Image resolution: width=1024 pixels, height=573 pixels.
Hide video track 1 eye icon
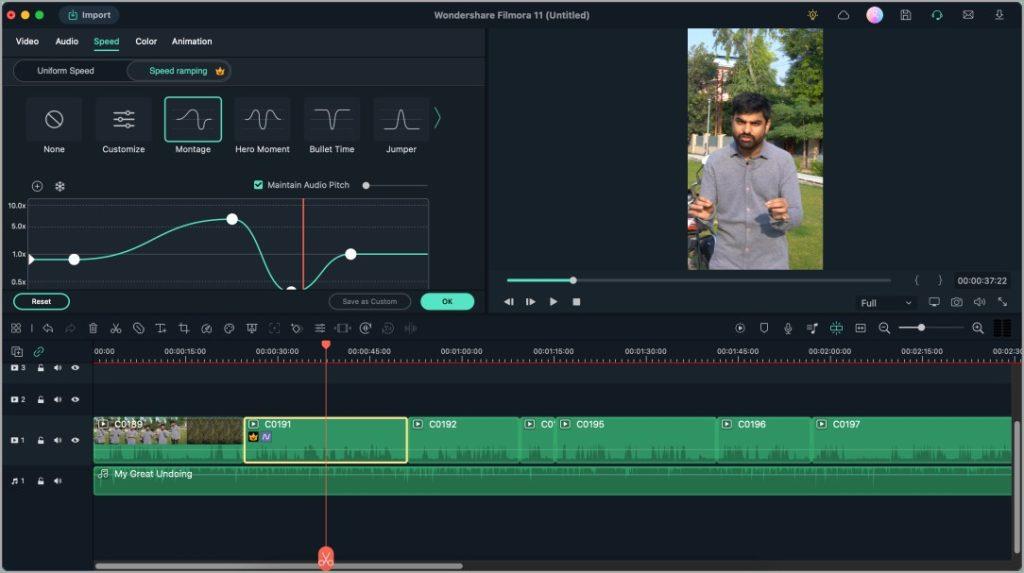75,440
